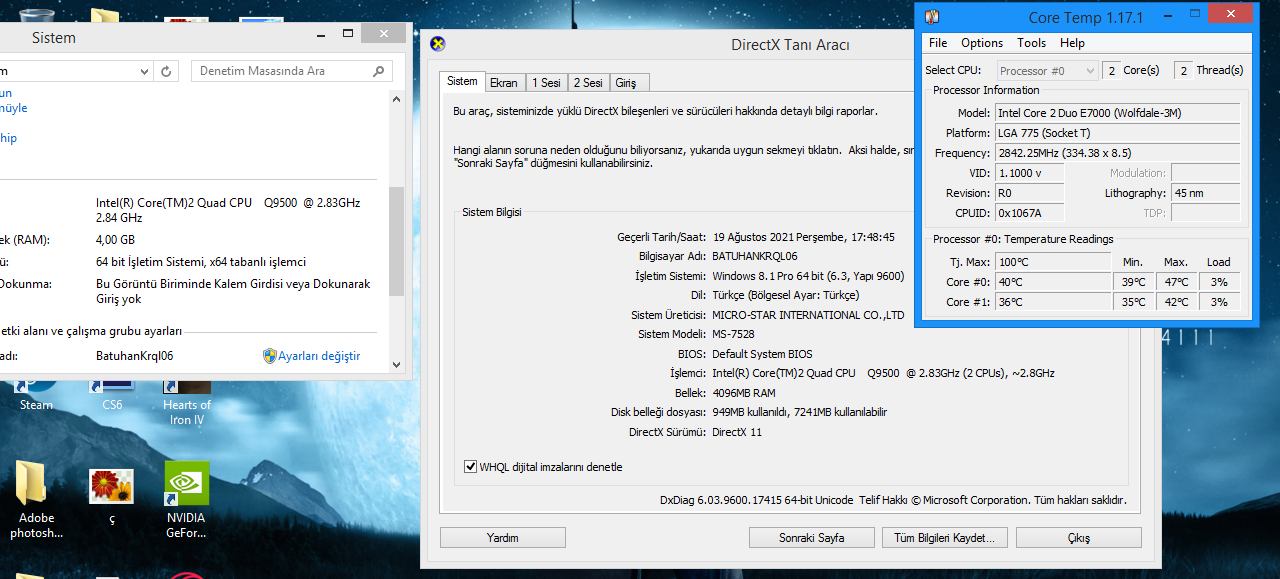The width and height of the screenshot is (1280, 579).
Task: Click refresh icon in Sistem window
Action: [166, 71]
